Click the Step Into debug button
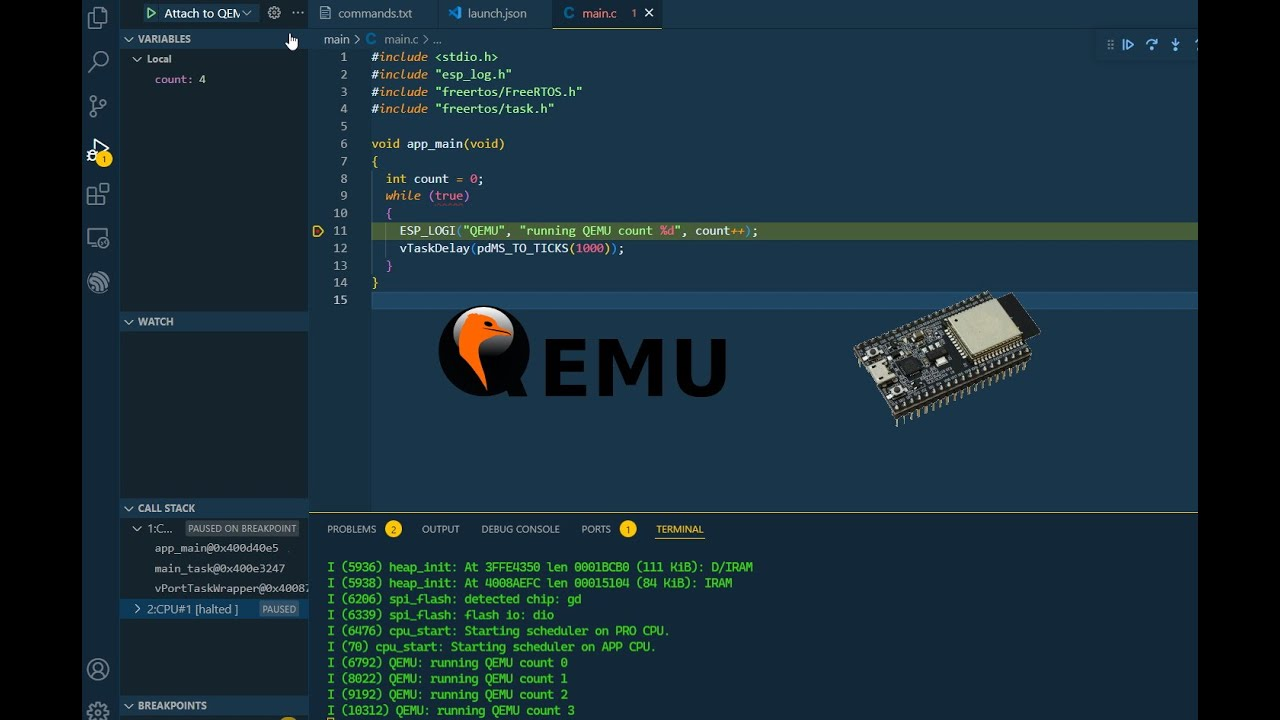The height and width of the screenshot is (720, 1280). pyautogui.click(x=1175, y=45)
